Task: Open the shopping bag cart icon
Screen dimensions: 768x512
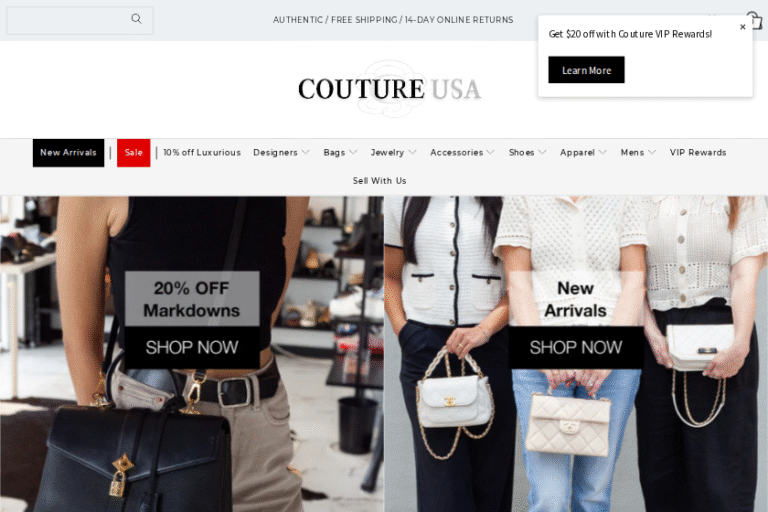Action: [757, 21]
